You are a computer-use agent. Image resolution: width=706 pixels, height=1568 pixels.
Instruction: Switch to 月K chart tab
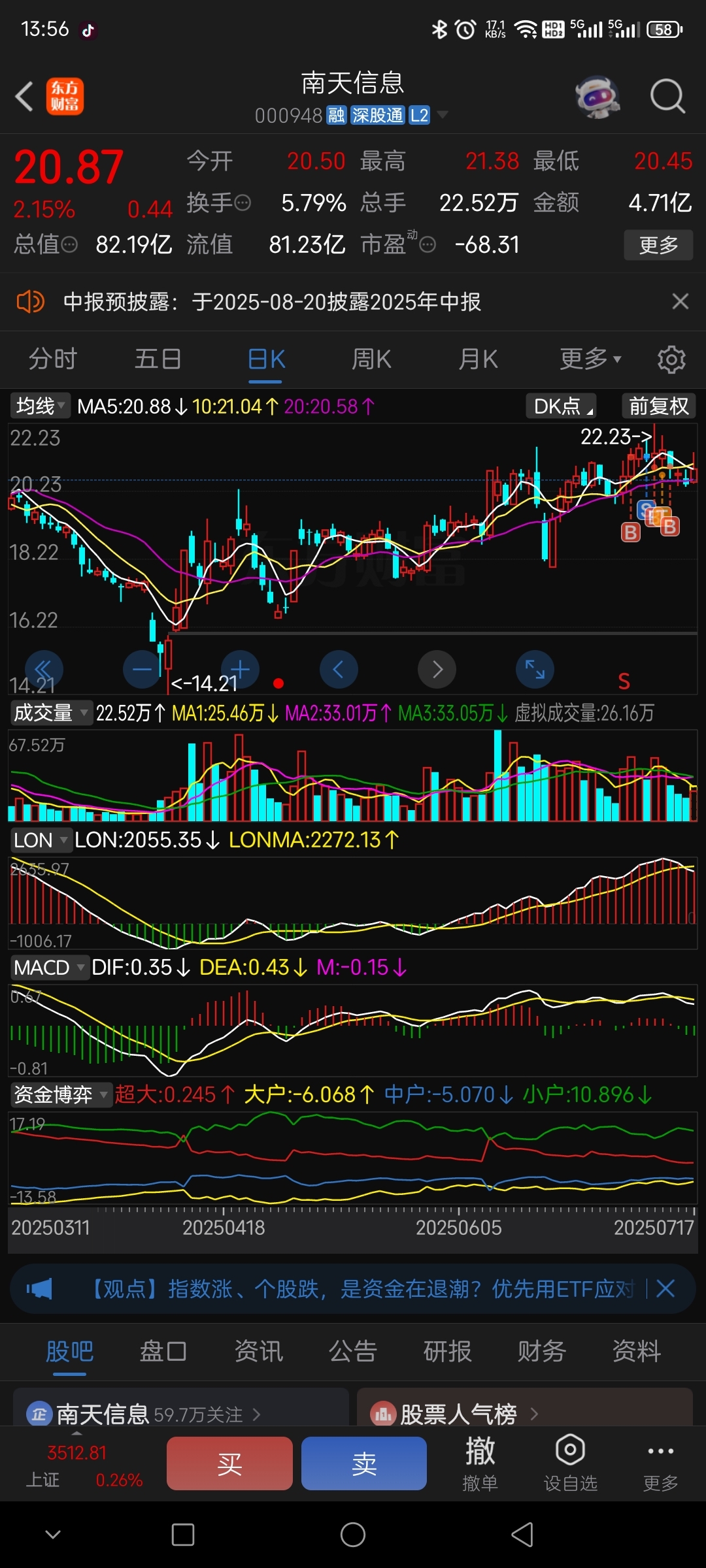(x=478, y=359)
